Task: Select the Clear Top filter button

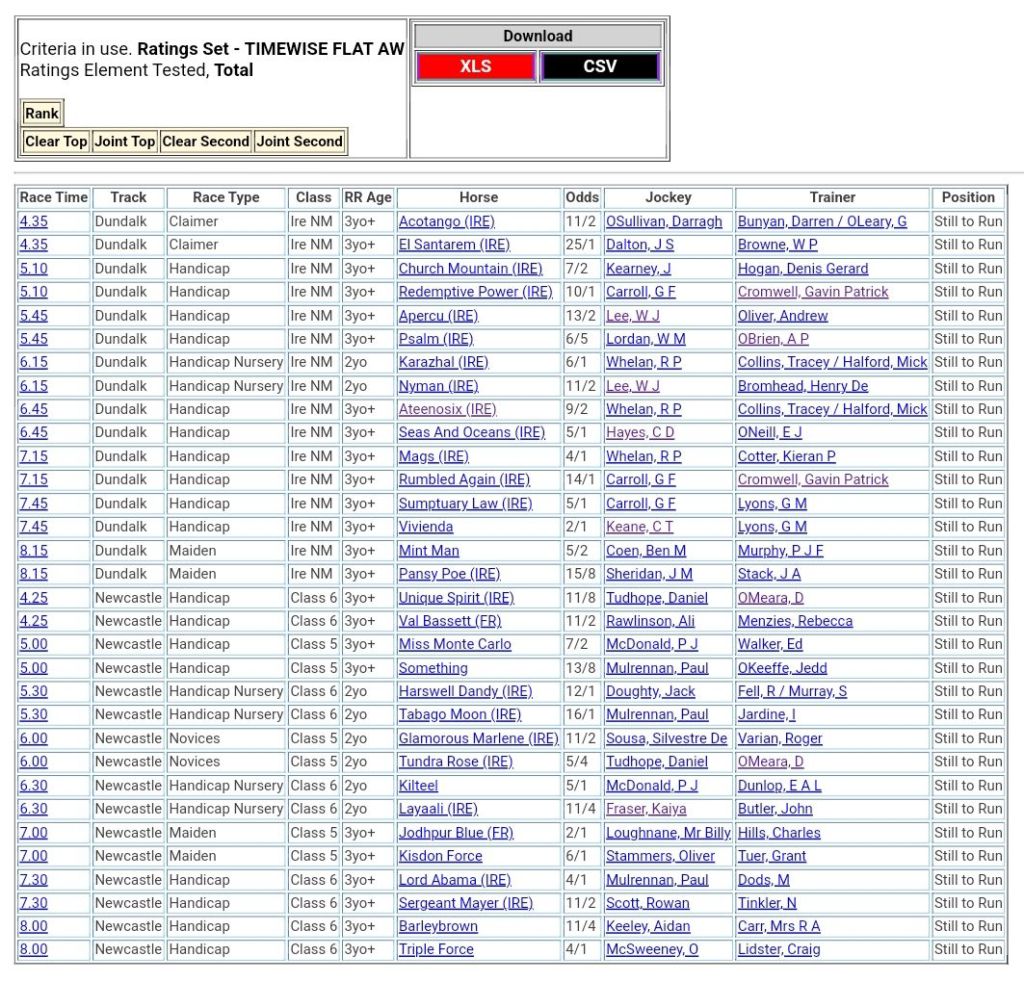Action: pos(56,141)
